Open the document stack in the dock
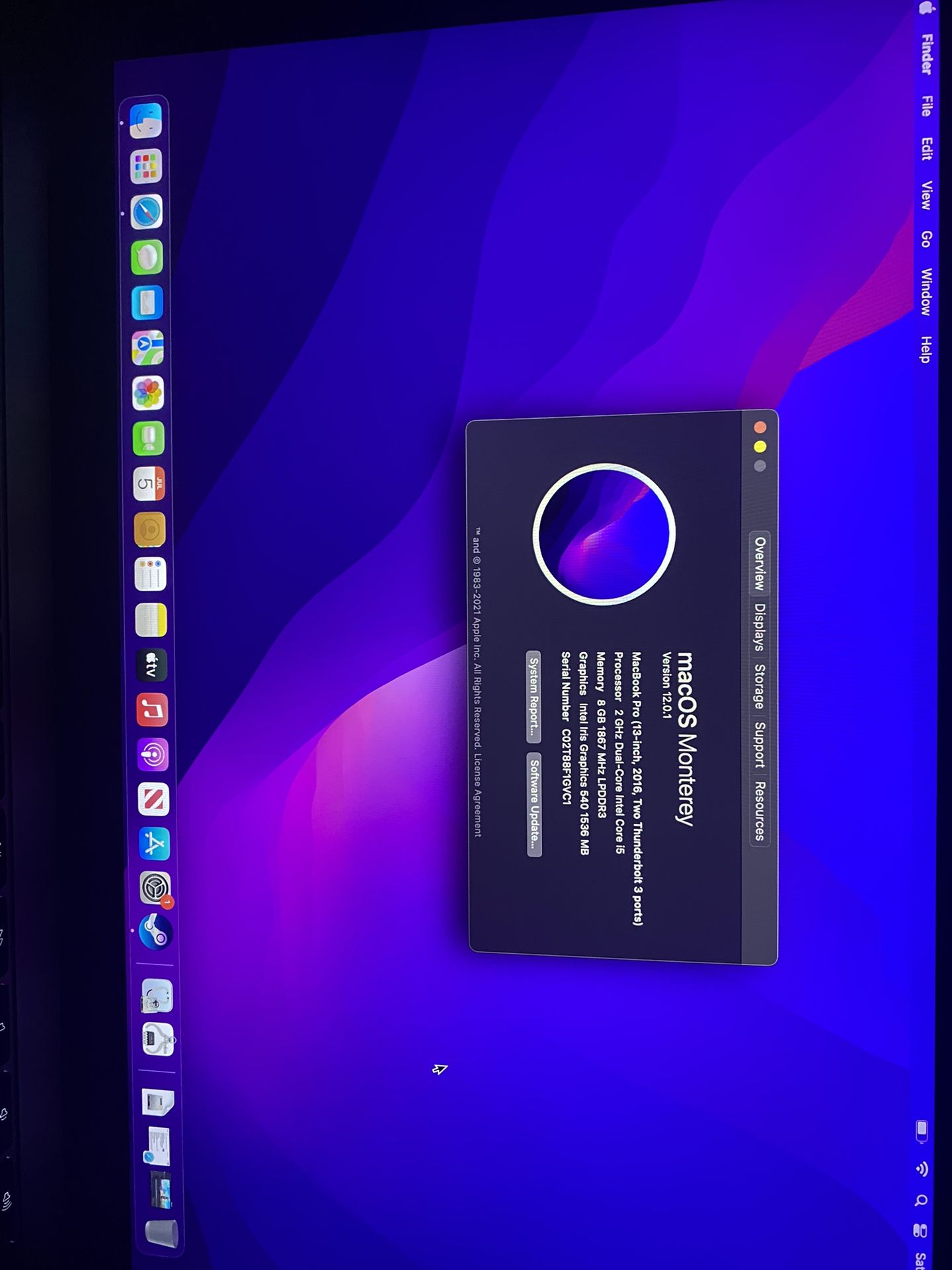 click(159, 1101)
